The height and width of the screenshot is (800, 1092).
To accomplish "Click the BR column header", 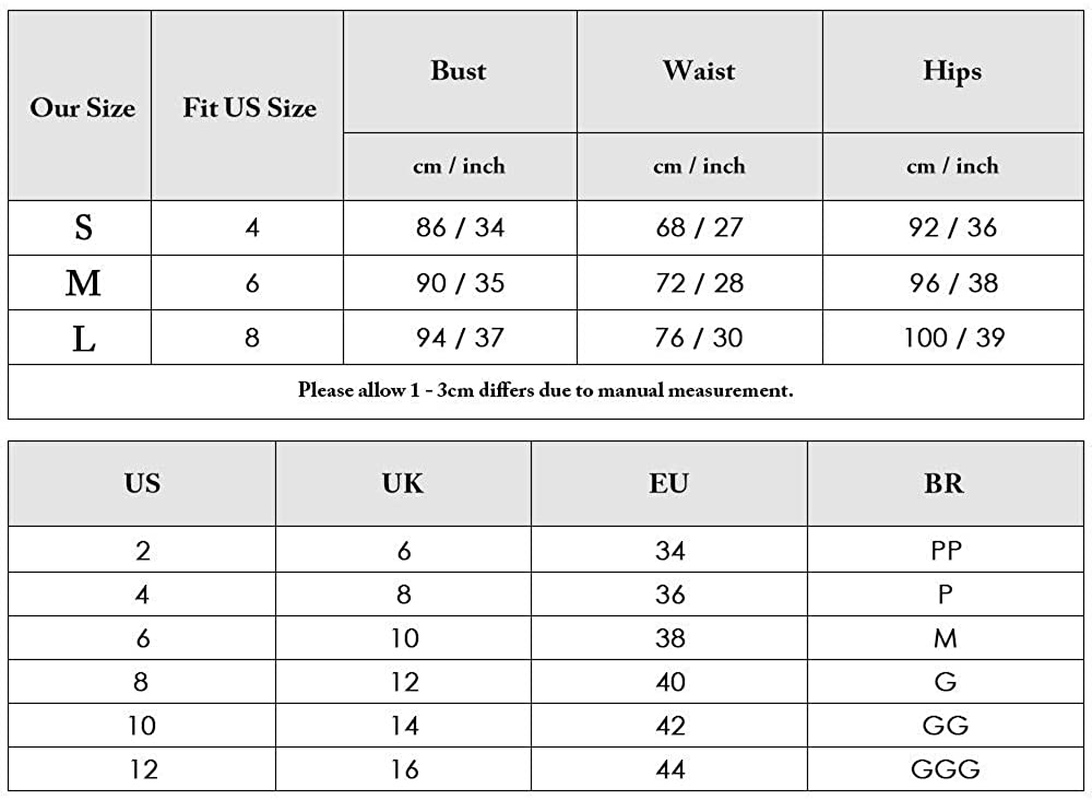I will point(945,483).
